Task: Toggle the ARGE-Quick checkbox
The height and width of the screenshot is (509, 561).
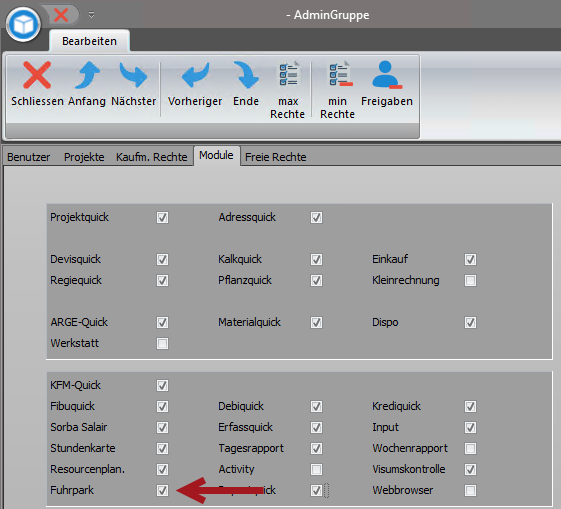Action: [x=162, y=323]
